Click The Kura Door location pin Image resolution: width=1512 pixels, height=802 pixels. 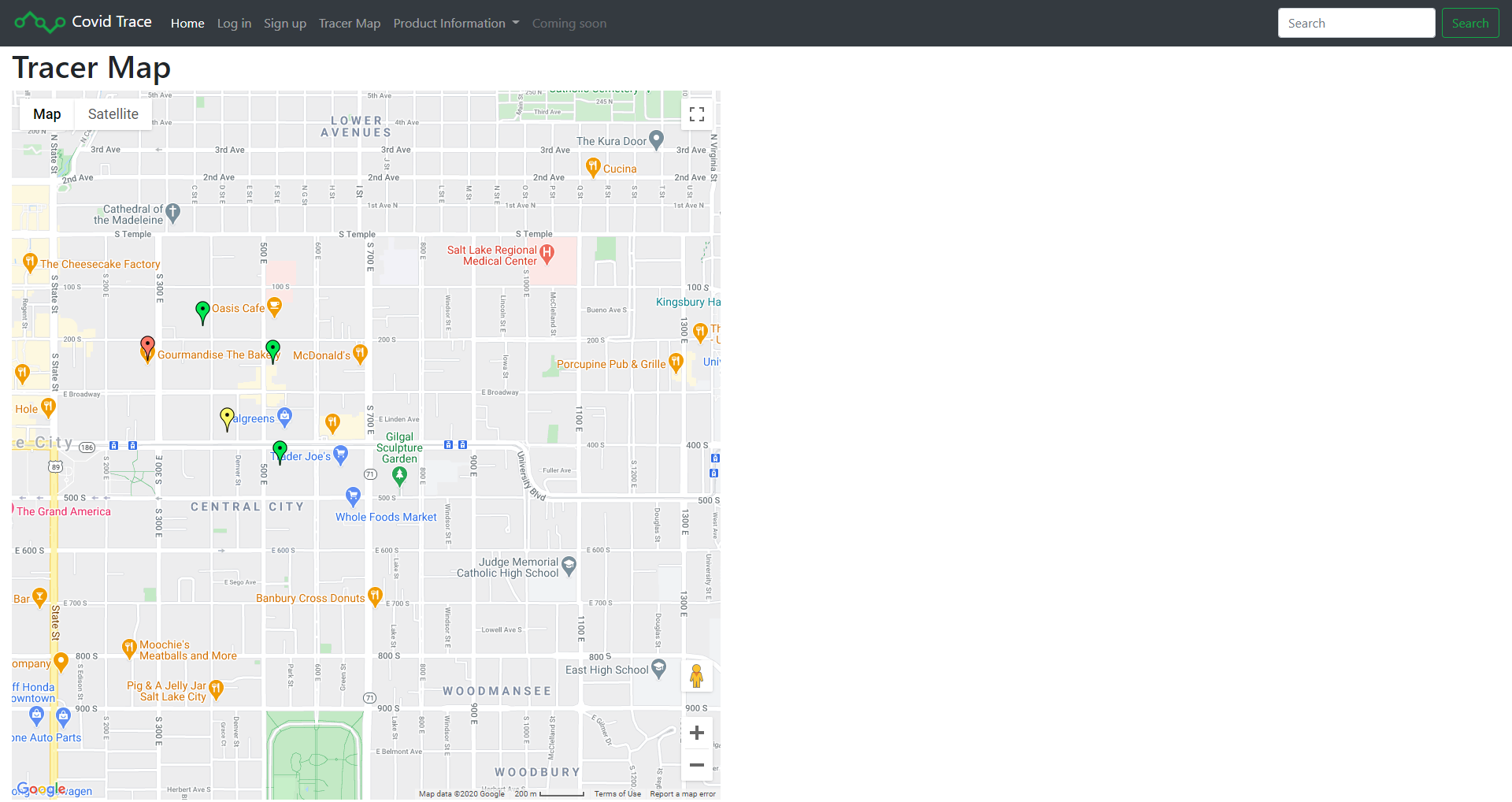(x=656, y=140)
